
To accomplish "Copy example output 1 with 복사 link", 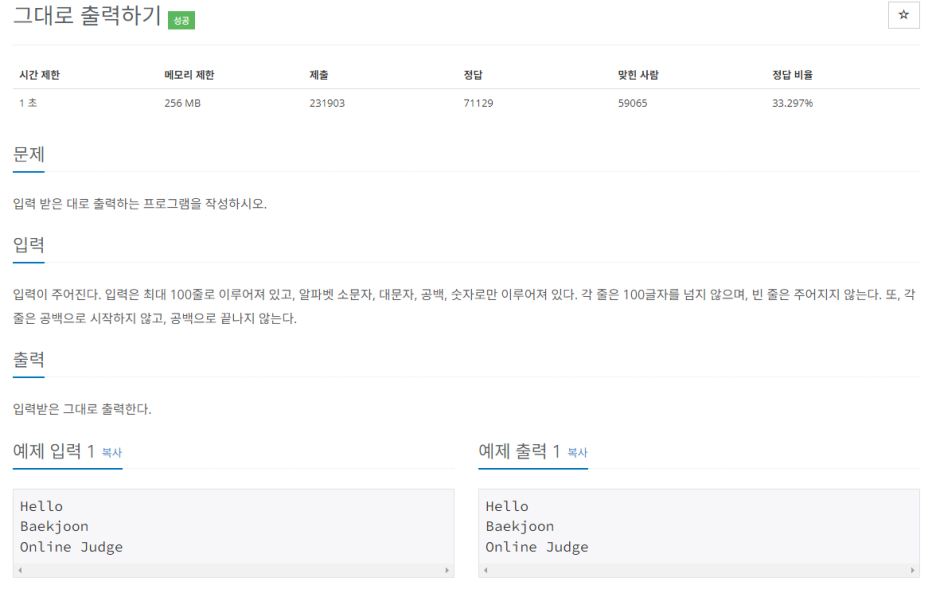I will point(577,453).
